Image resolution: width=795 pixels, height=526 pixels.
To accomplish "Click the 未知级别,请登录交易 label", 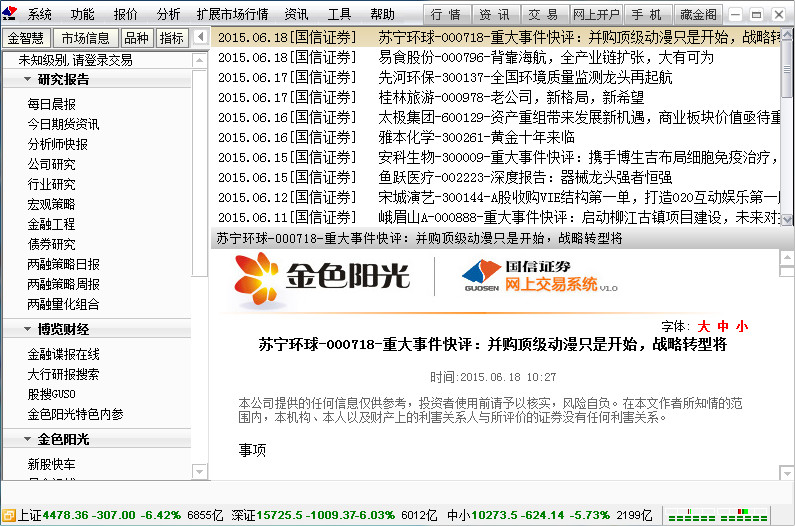I will pyautogui.click(x=76, y=60).
